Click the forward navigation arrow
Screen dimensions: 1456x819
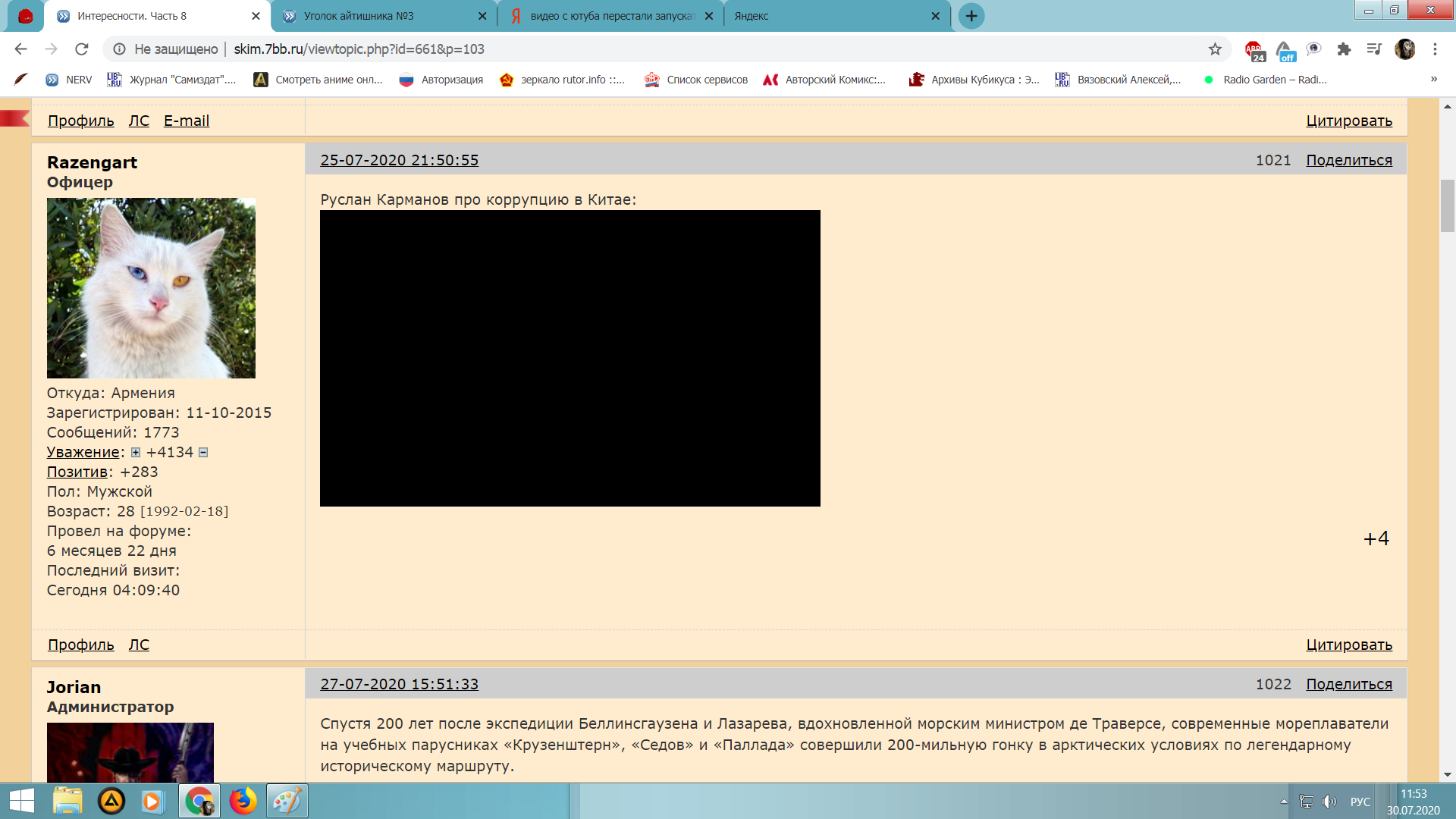[x=51, y=49]
